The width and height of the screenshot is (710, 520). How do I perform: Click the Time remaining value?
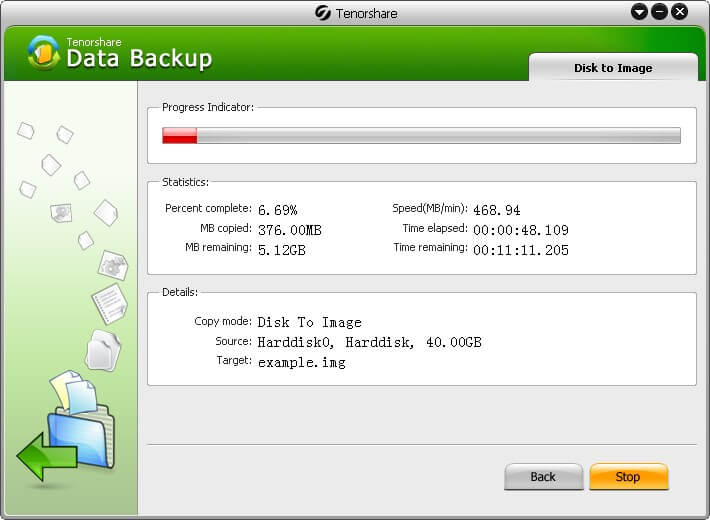(521, 250)
